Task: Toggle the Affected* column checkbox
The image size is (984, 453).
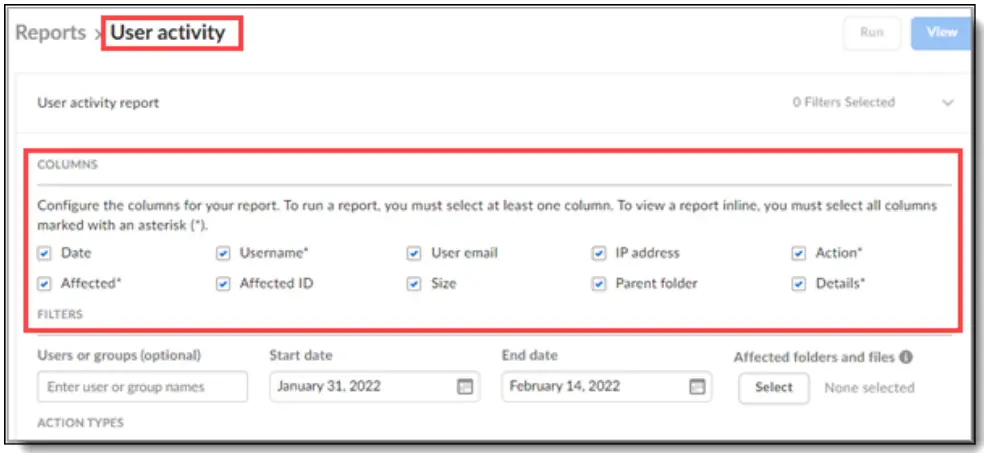Action: click(x=44, y=284)
